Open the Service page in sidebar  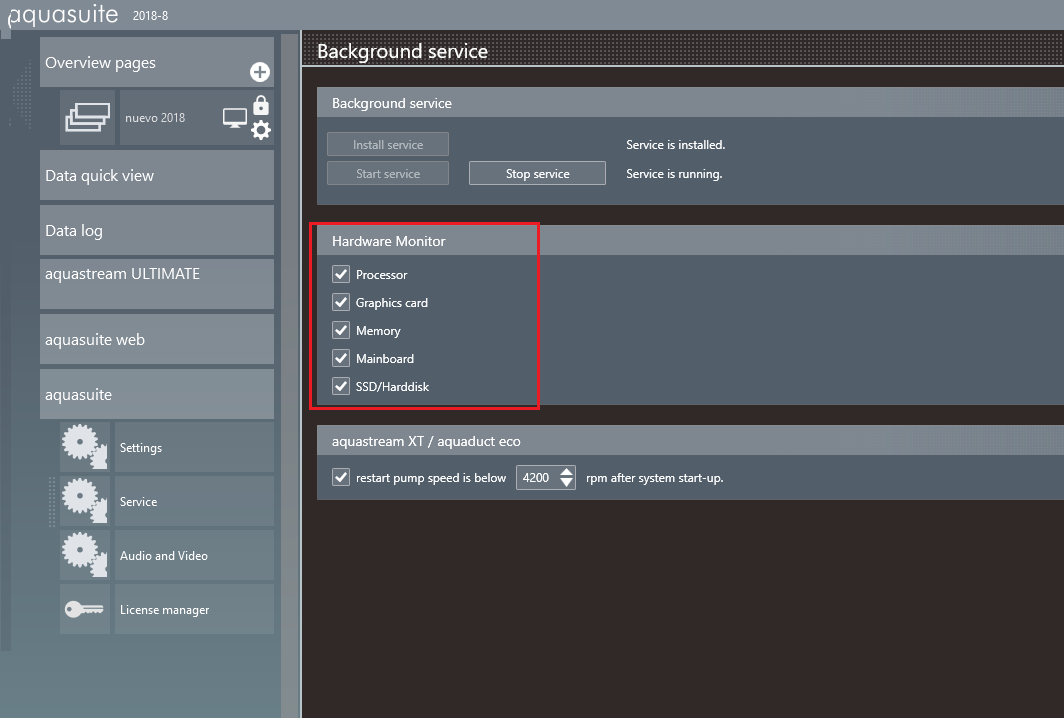point(193,502)
